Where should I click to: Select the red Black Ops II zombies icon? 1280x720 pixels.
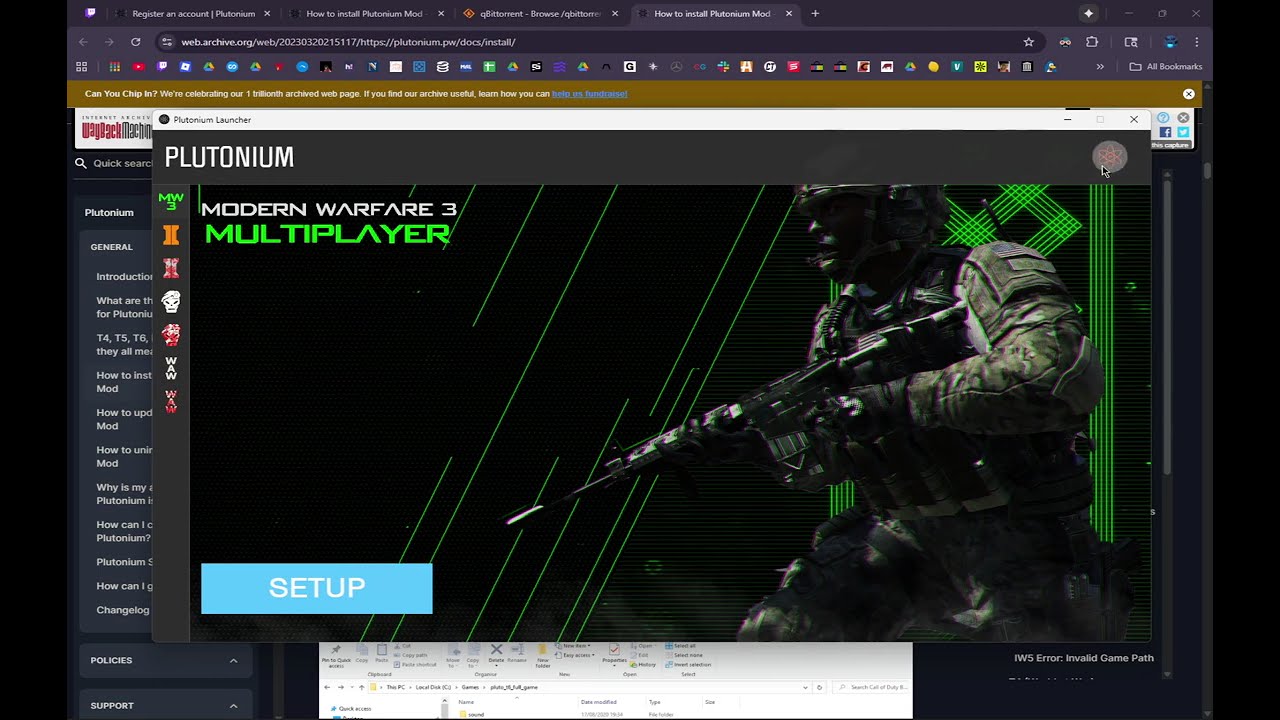pos(171,268)
